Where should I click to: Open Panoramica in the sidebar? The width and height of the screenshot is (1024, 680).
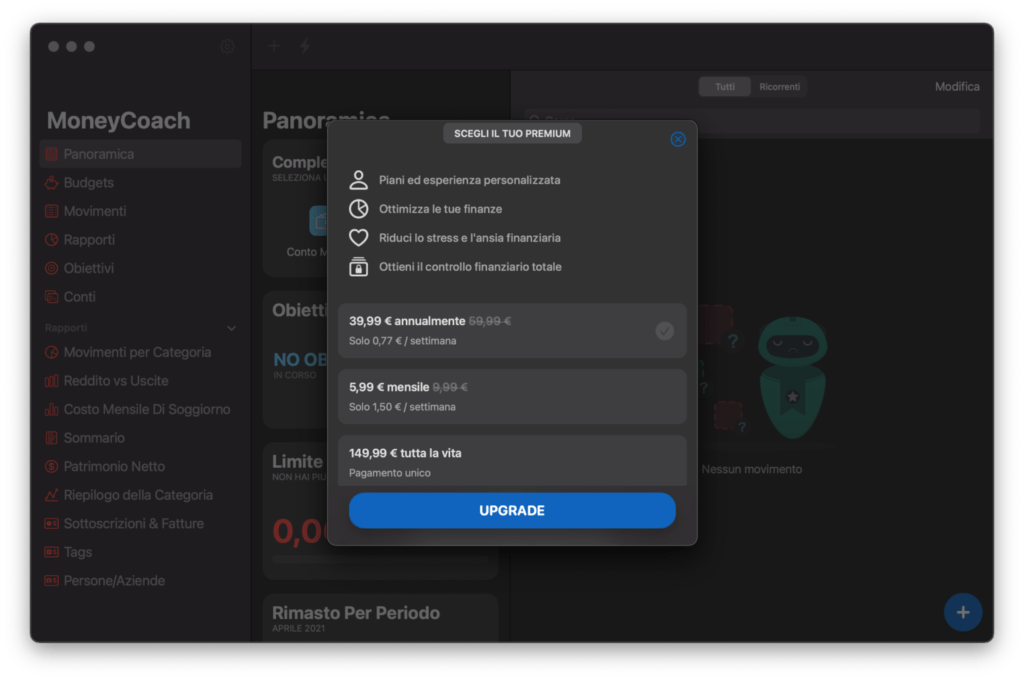pyautogui.click(x=140, y=154)
